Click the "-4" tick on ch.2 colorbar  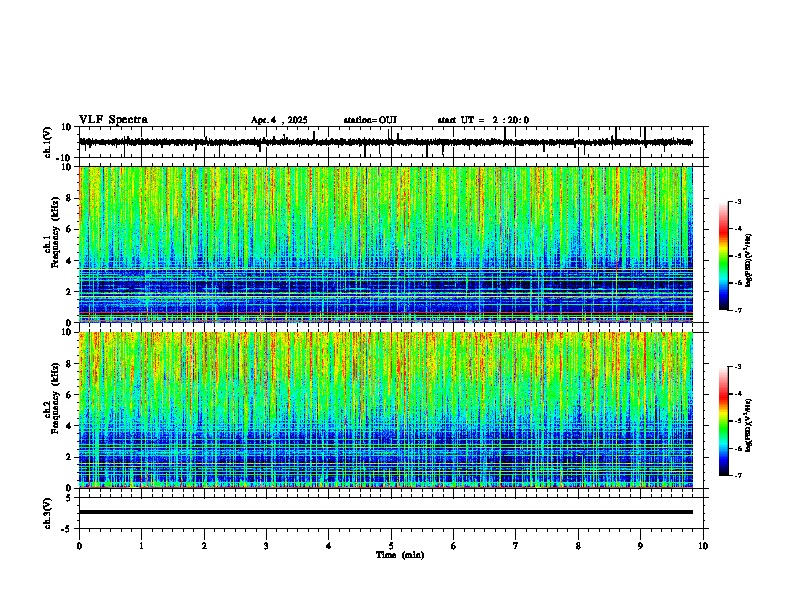738,394
